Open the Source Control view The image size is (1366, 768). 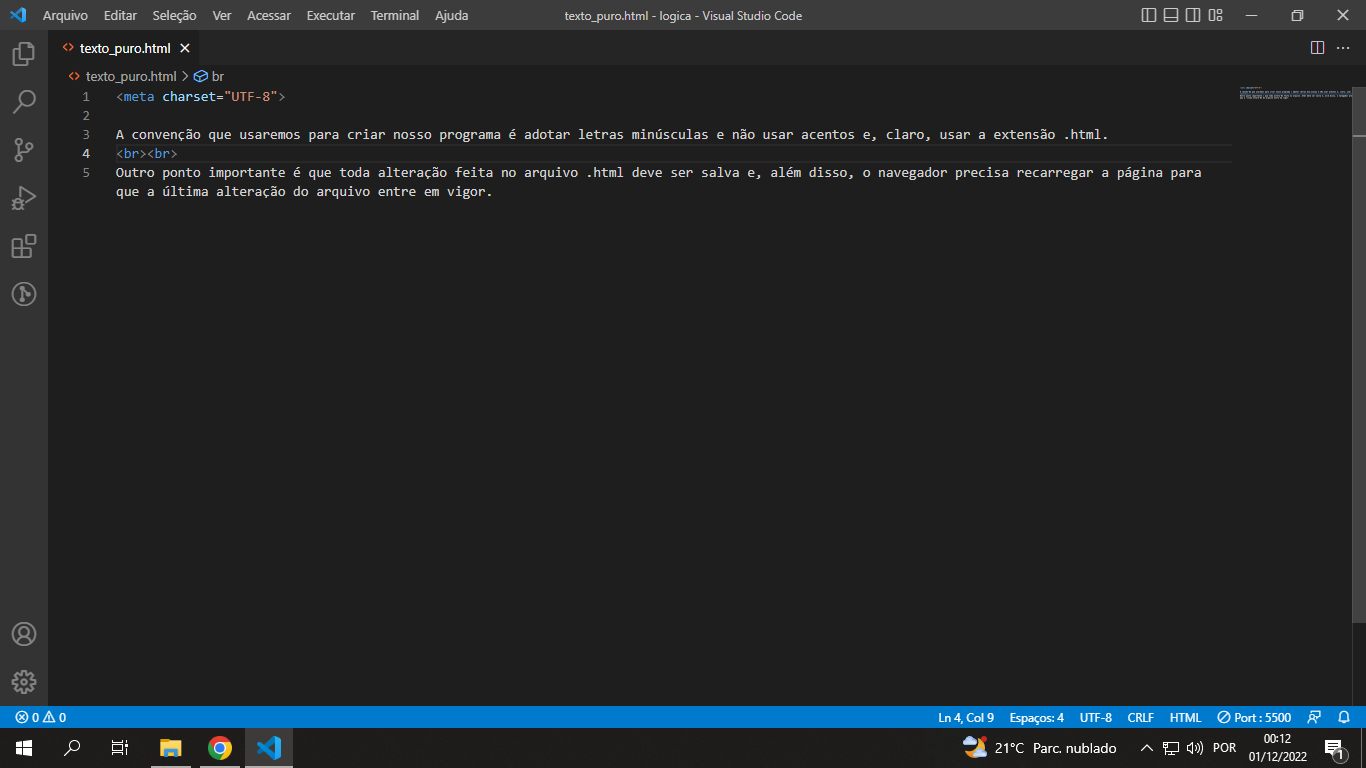tap(24, 150)
